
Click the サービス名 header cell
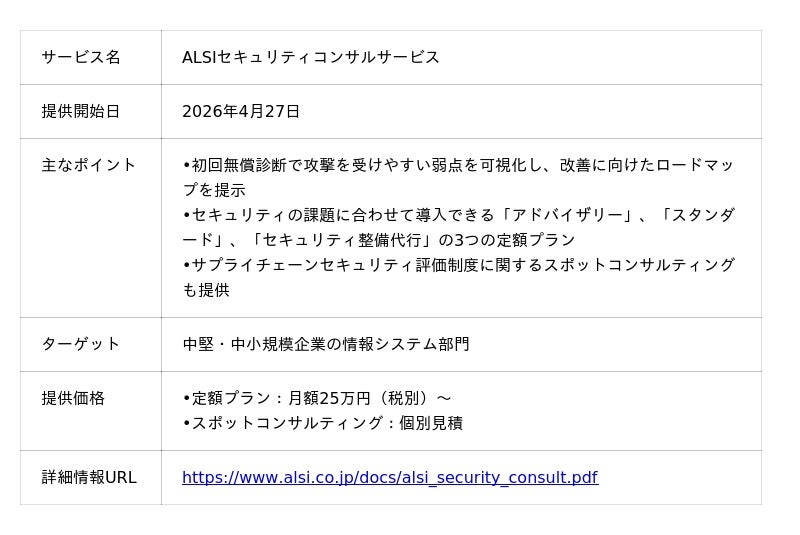(x=81, y=57)
